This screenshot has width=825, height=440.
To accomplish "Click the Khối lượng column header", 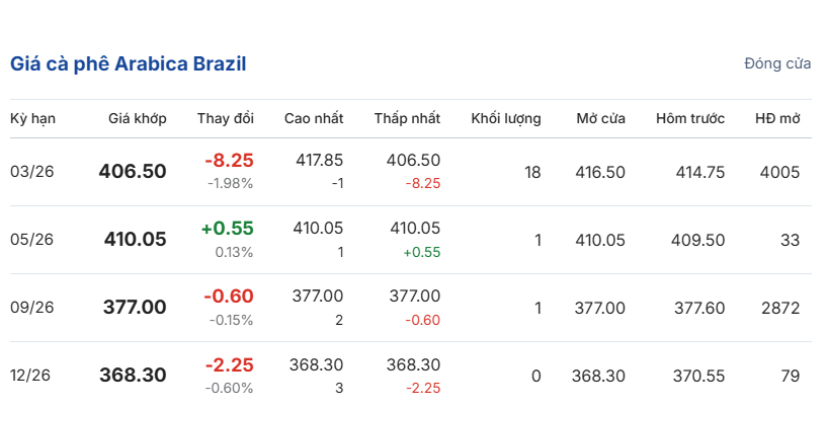I will coord(506,118).
